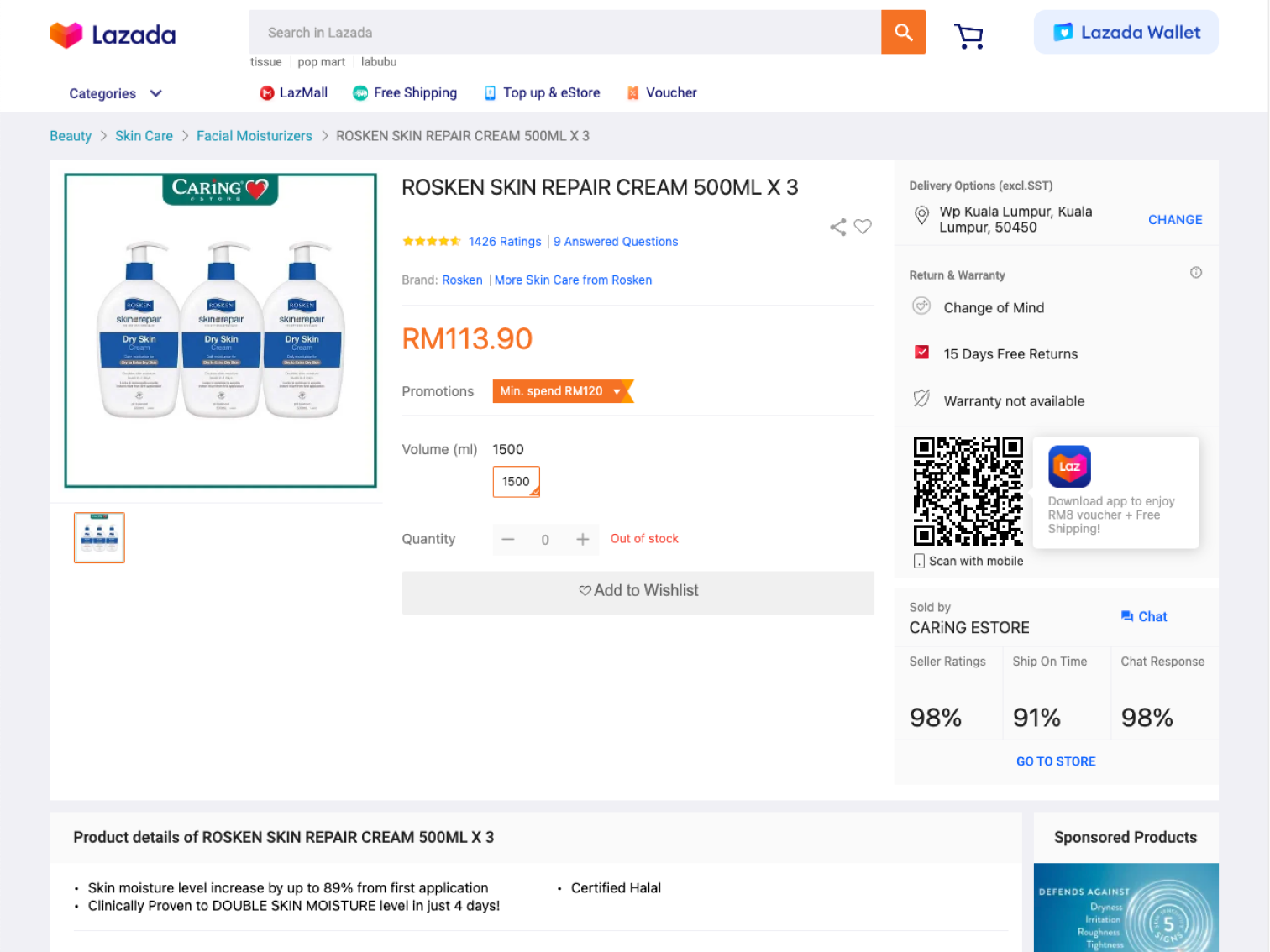Open the shopping cart
Image resolution: width=1270 pixels, height=952 pixels.
tap(968, 35)
